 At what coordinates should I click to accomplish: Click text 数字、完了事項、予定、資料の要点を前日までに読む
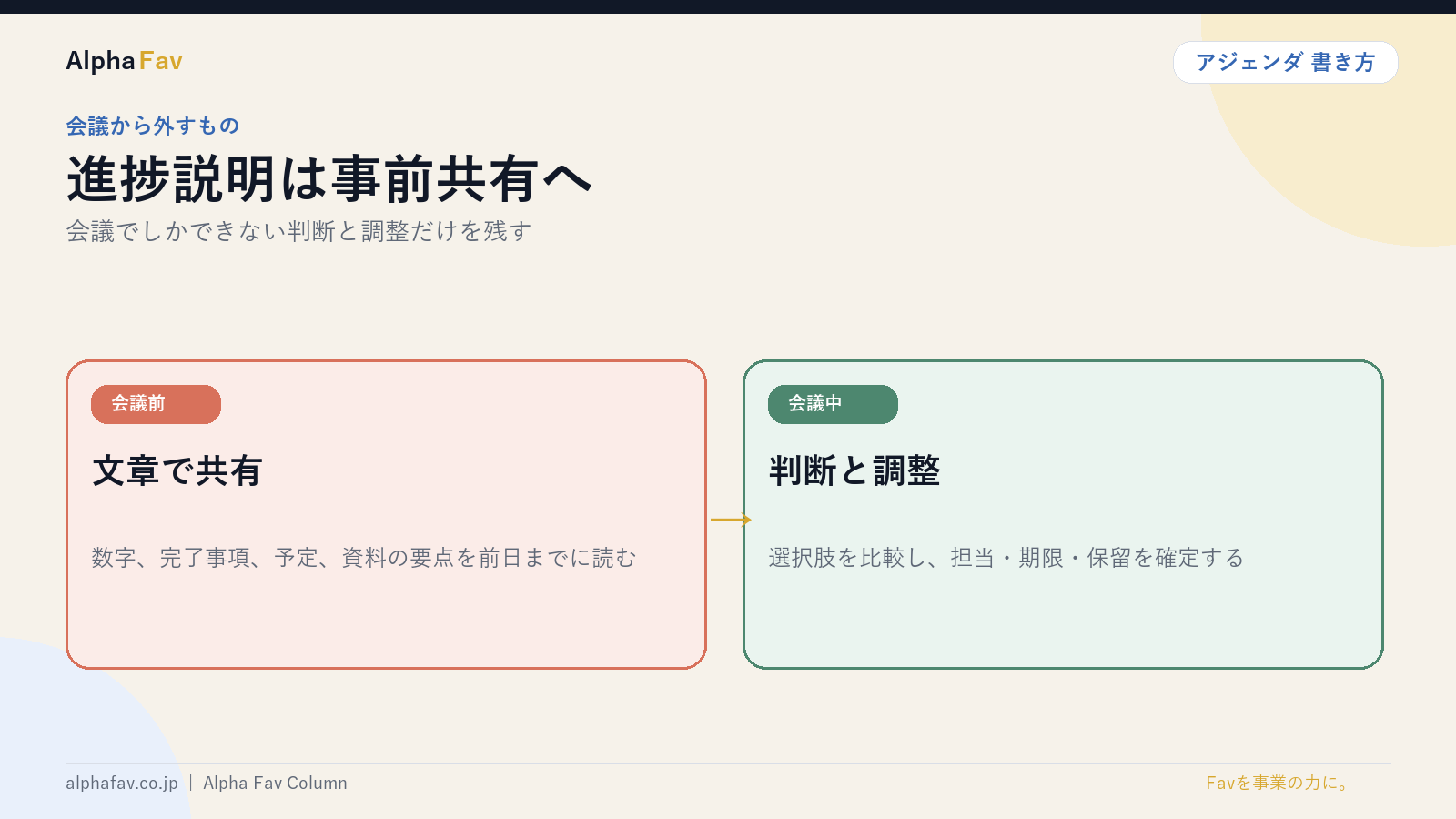coord(364,558)
